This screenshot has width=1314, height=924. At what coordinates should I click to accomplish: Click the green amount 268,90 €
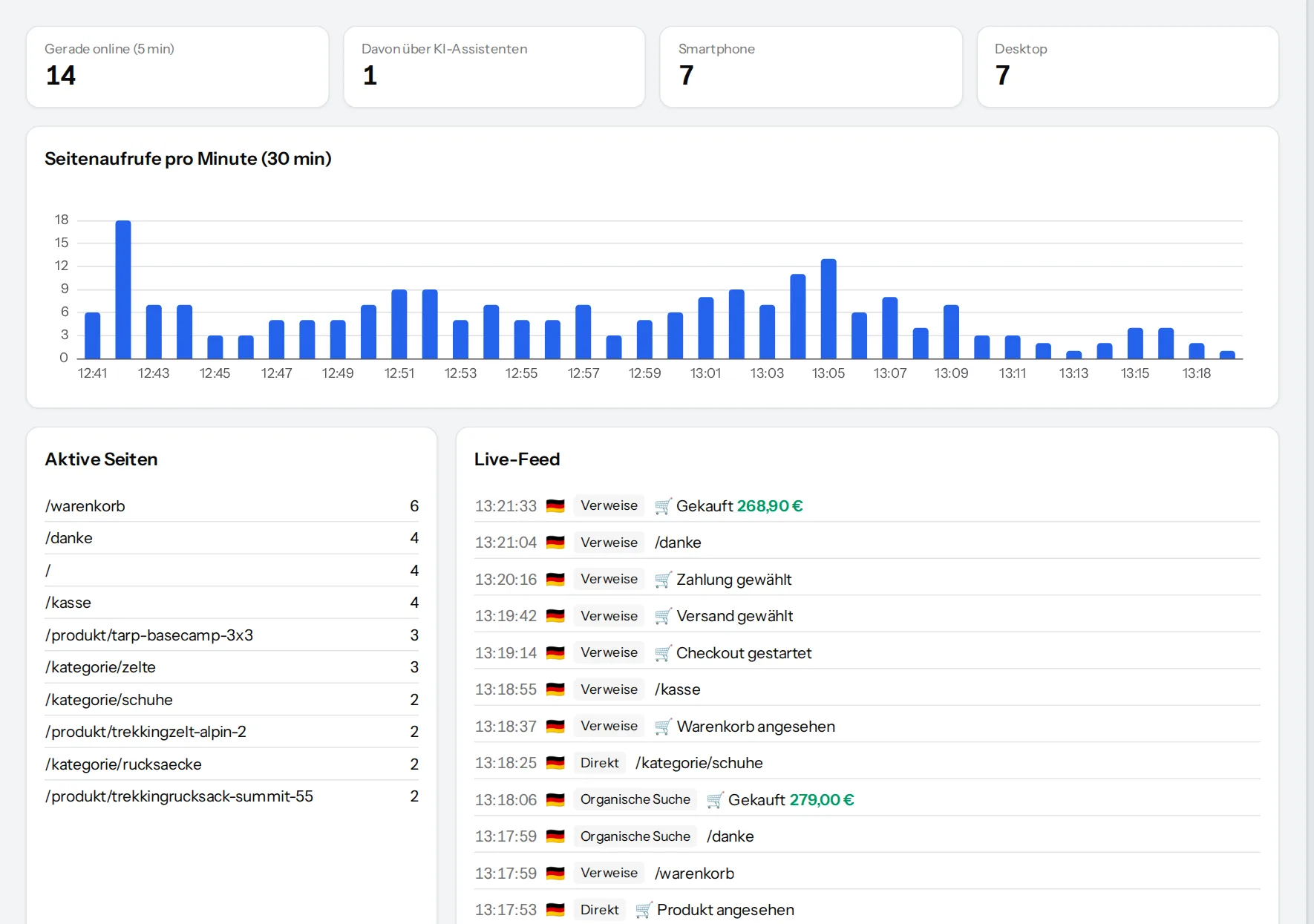point(770,506)
